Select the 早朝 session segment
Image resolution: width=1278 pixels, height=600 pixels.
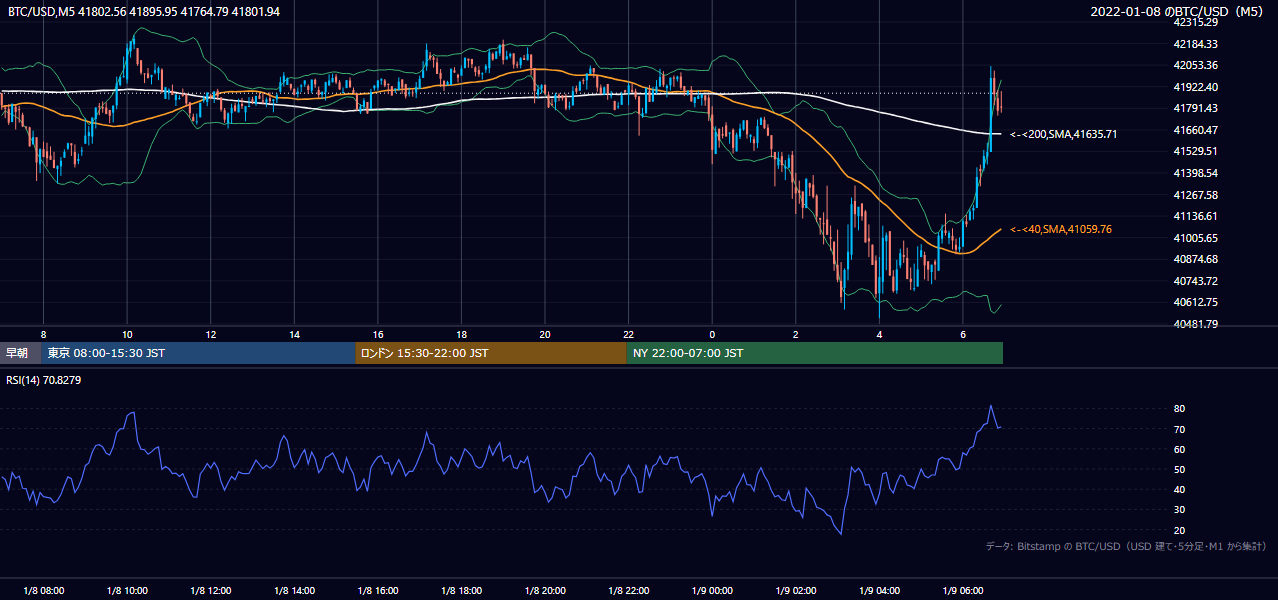tap(20, 353)
